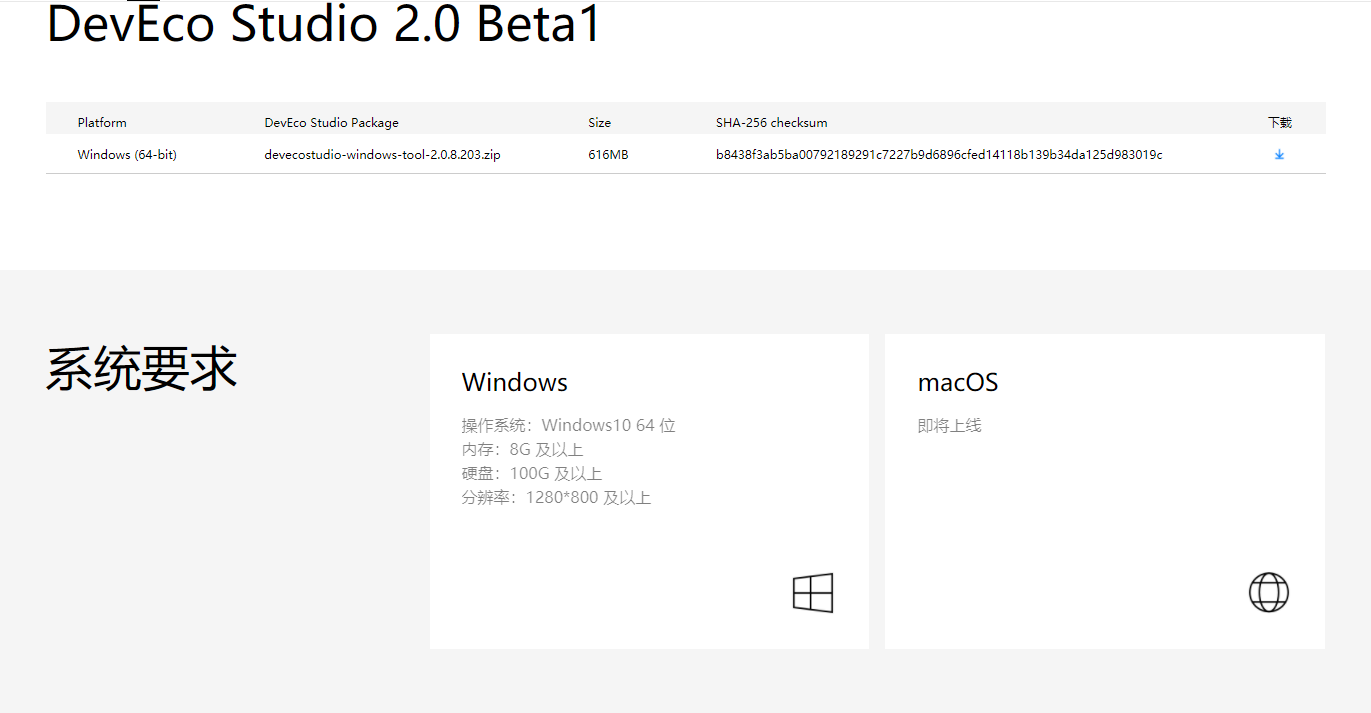Click the macOS title in the requirements card

coord(957,382)
